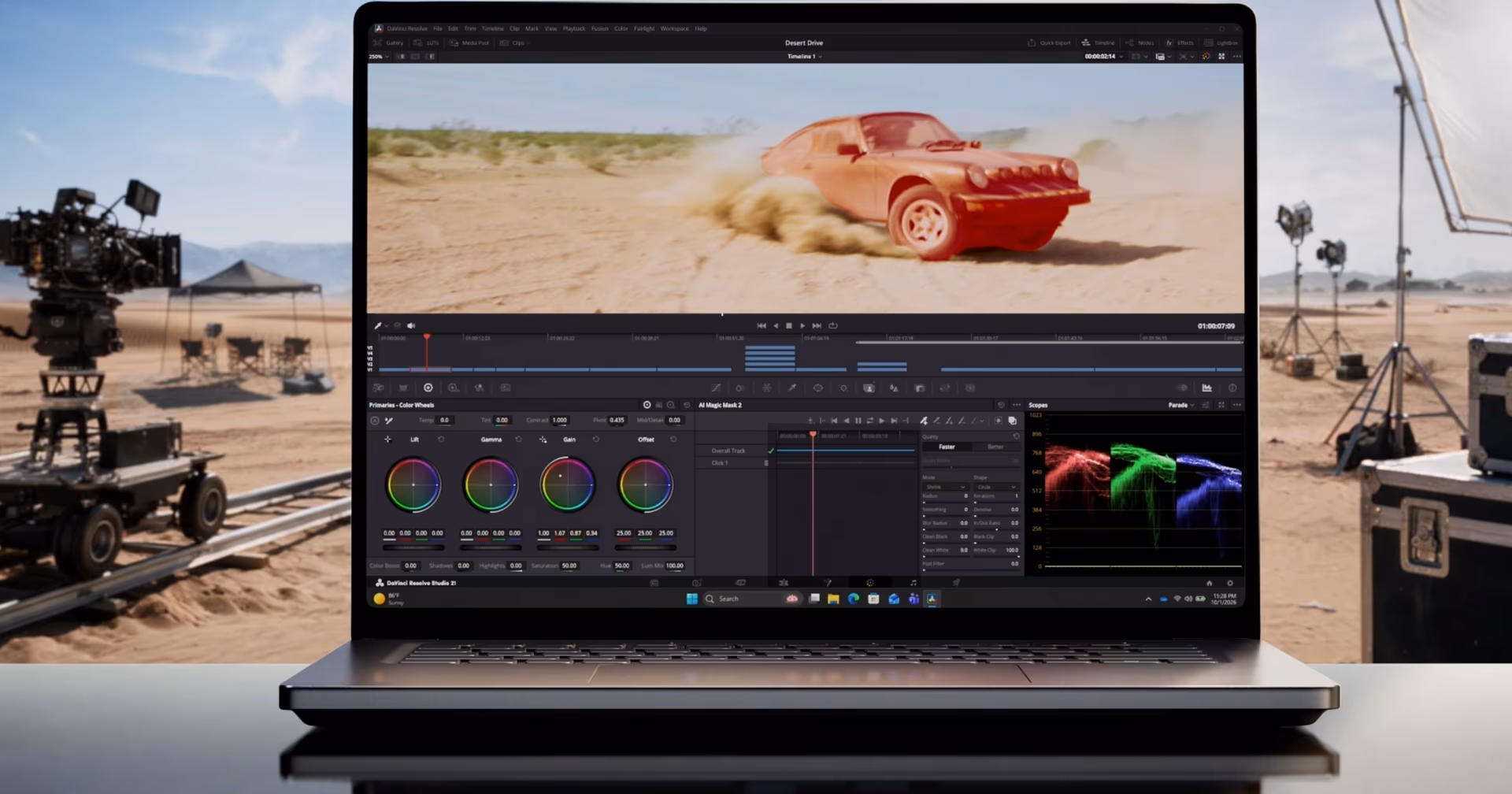This screenshot has width=1512, height=794.
Task: Open the Lightbox view
Action: (x=1220, y=43)
